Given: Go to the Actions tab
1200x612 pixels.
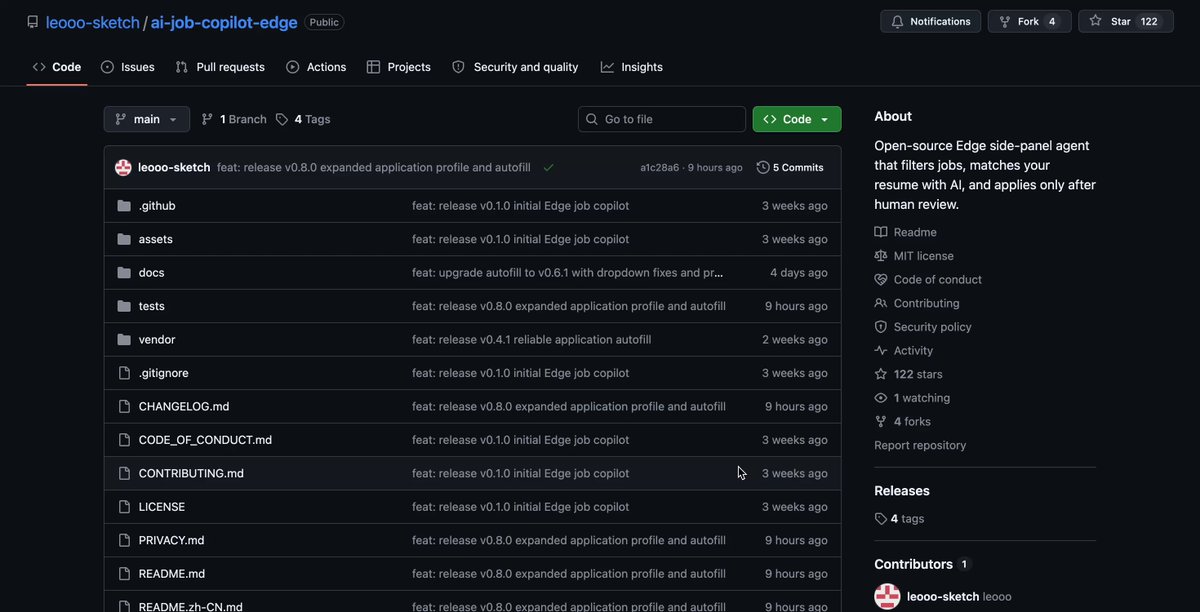Looking at the screenshot, I should click(316, 67).
